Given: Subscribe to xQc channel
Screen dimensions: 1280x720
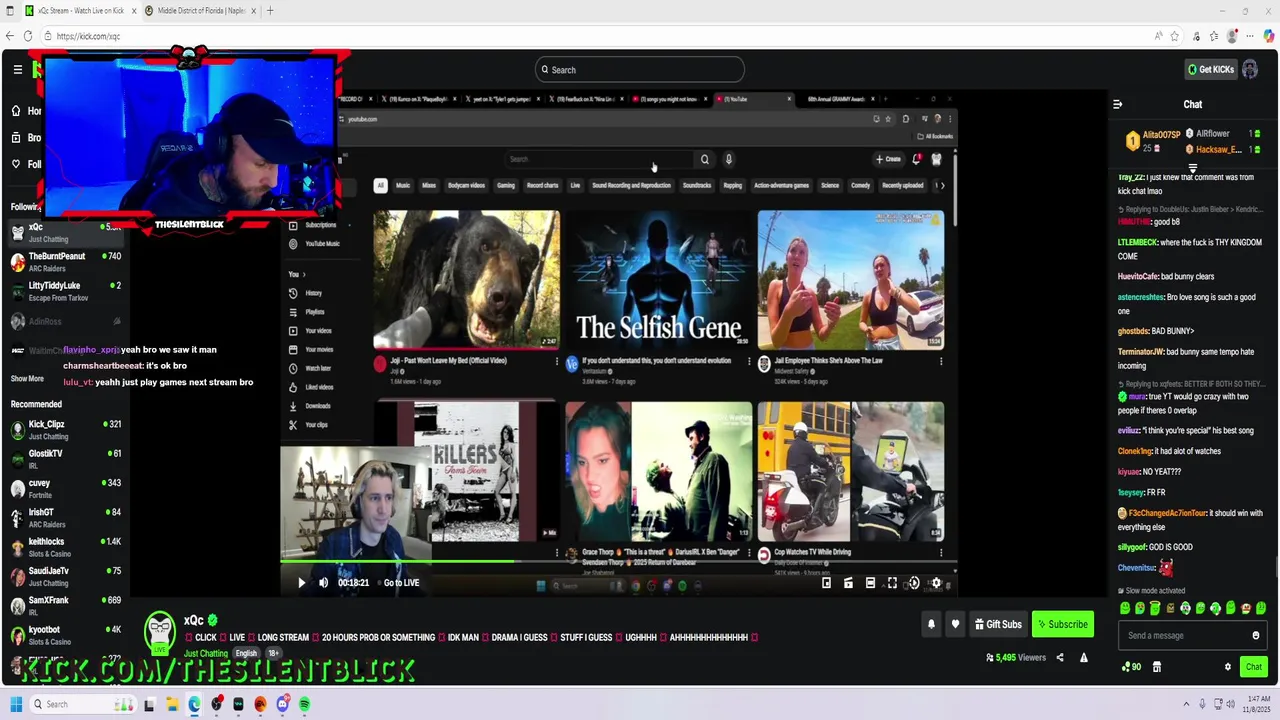Looking at the screenshot, I should 1063,624.
